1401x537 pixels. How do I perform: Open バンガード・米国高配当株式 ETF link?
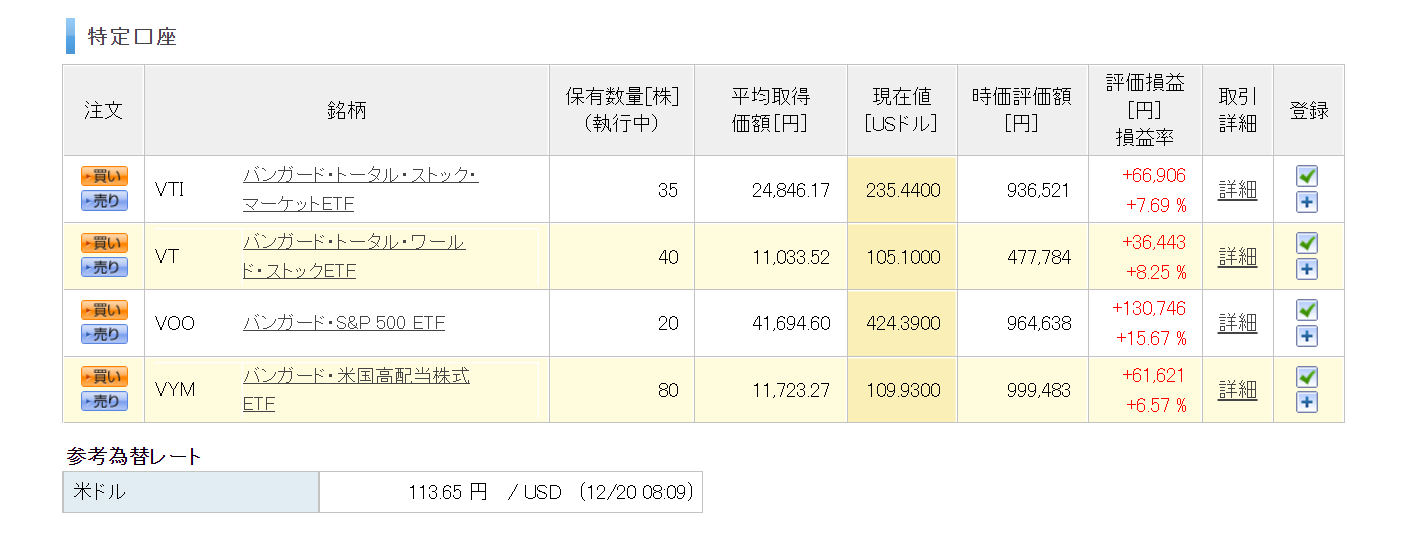click(356, 390)
